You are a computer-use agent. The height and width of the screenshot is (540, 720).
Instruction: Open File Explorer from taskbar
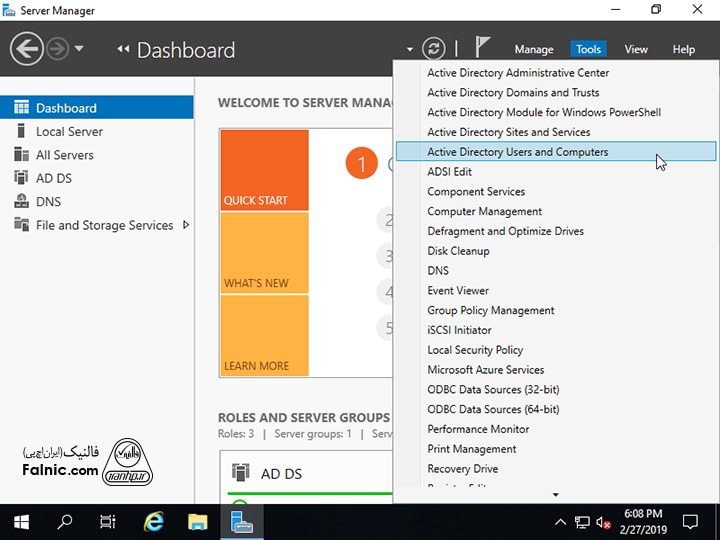pyautogui.click(x=198, y=521)
